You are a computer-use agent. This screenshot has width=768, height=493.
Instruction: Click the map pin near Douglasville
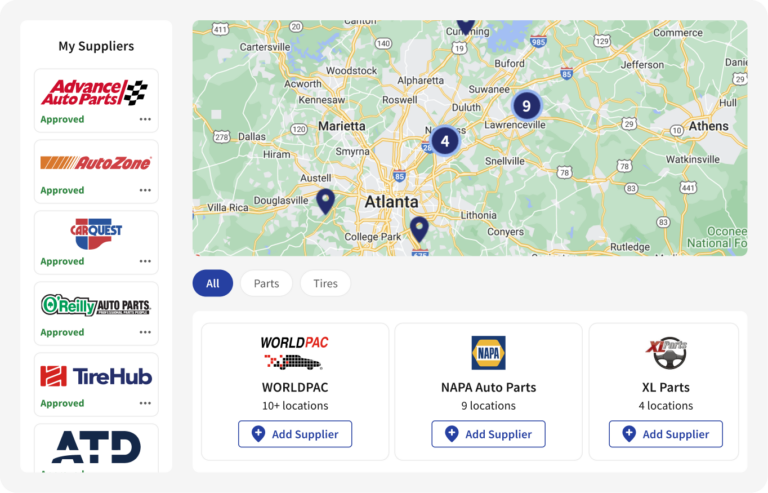pyautogui.click(x=325, y=201)
